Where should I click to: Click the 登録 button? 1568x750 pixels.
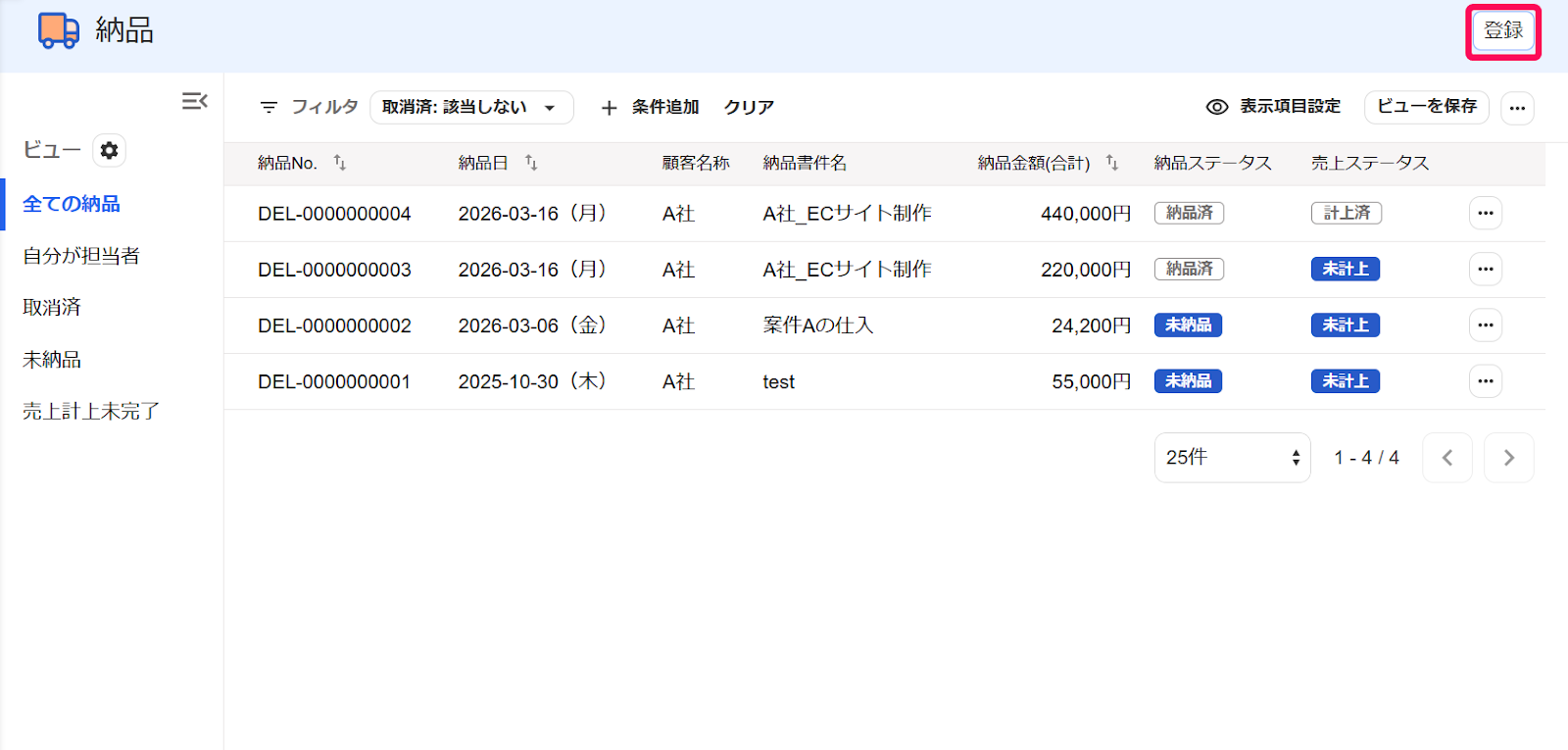click(1503, 31)
